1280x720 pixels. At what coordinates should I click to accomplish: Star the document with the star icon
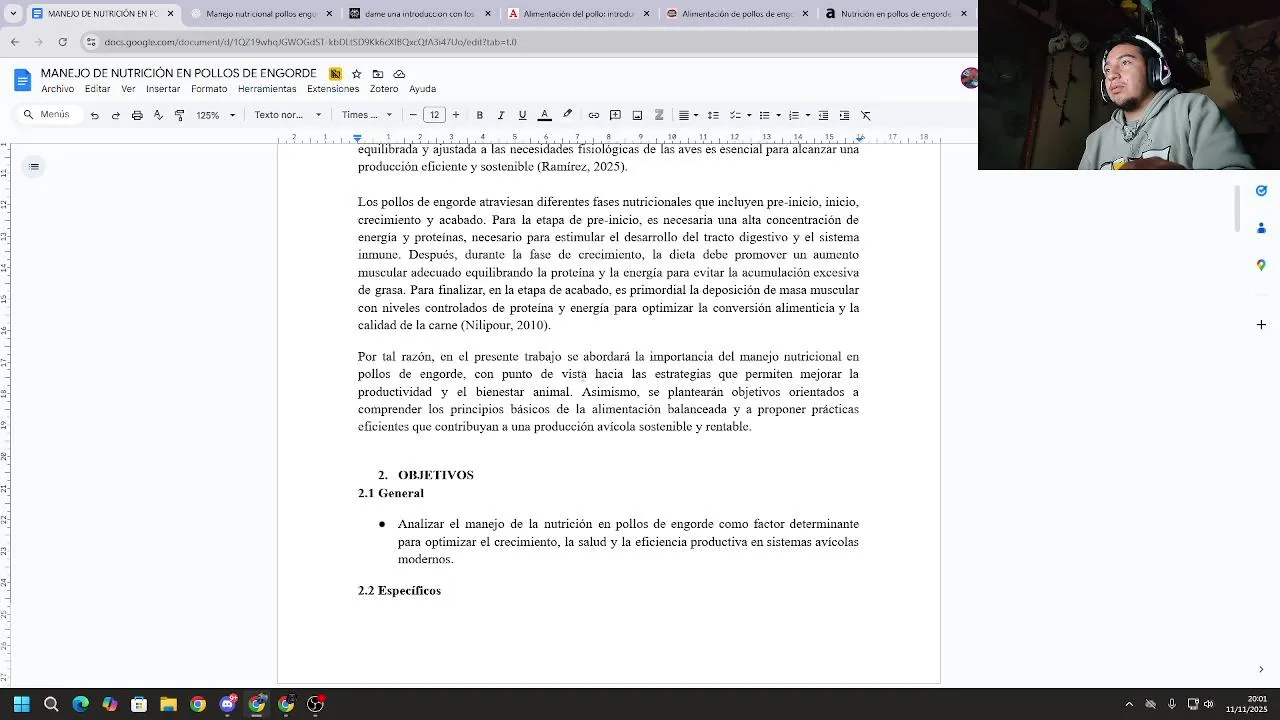[x=356, y=74]
